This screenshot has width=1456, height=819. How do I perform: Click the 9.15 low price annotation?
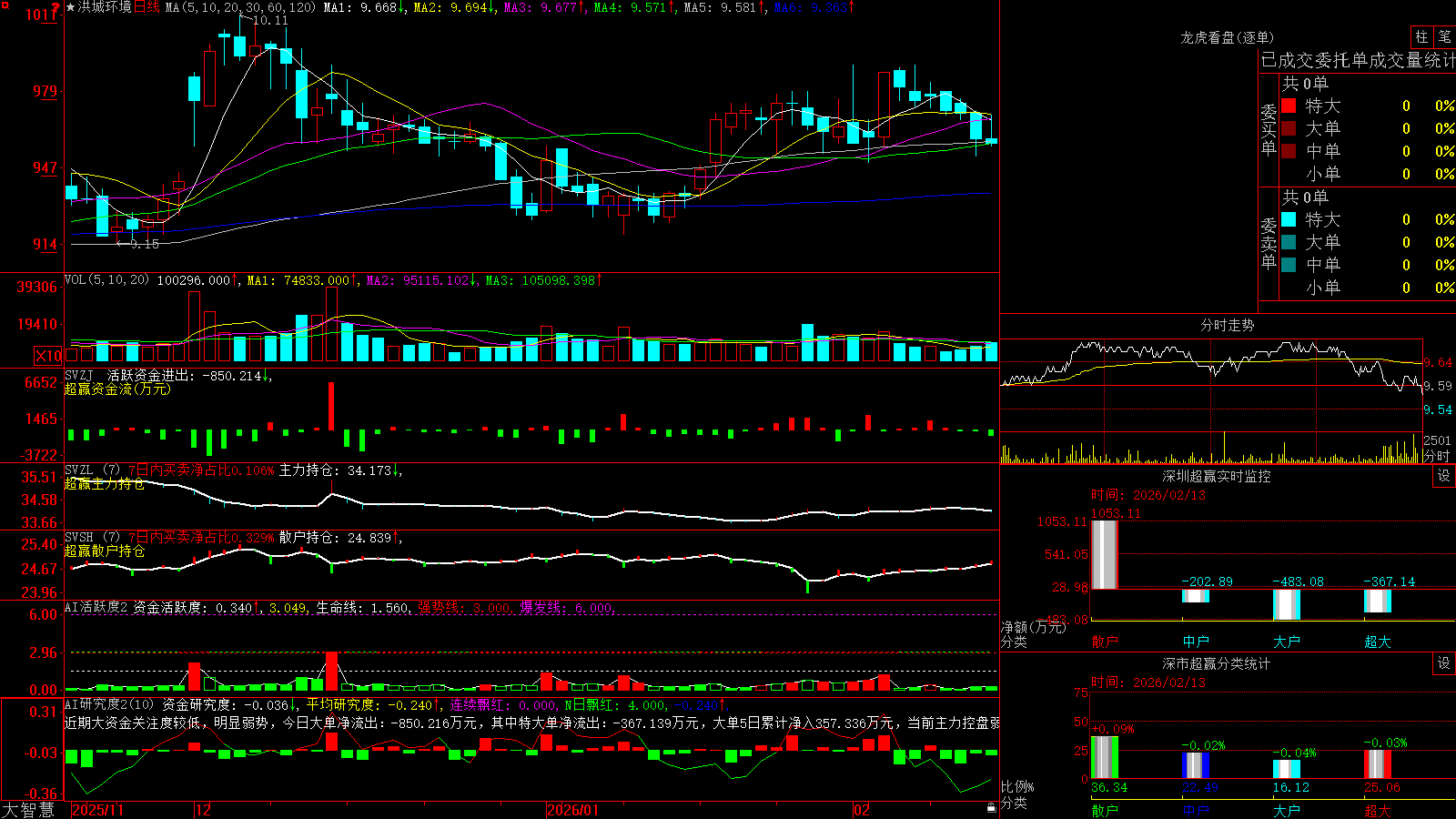tap(145, 244)
